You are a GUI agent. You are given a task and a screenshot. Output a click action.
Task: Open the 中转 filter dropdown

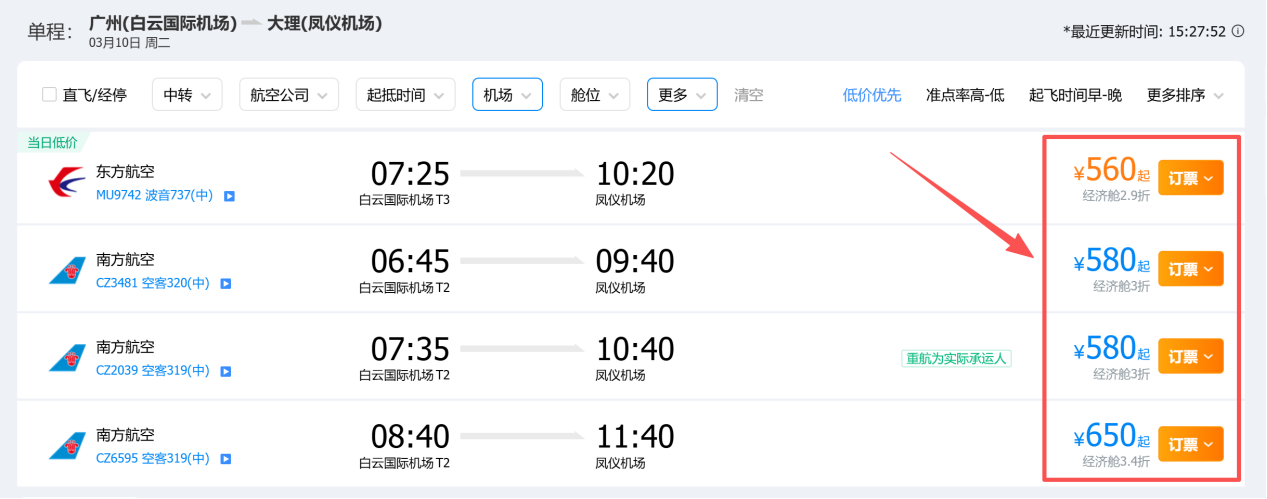click(187, 95)
